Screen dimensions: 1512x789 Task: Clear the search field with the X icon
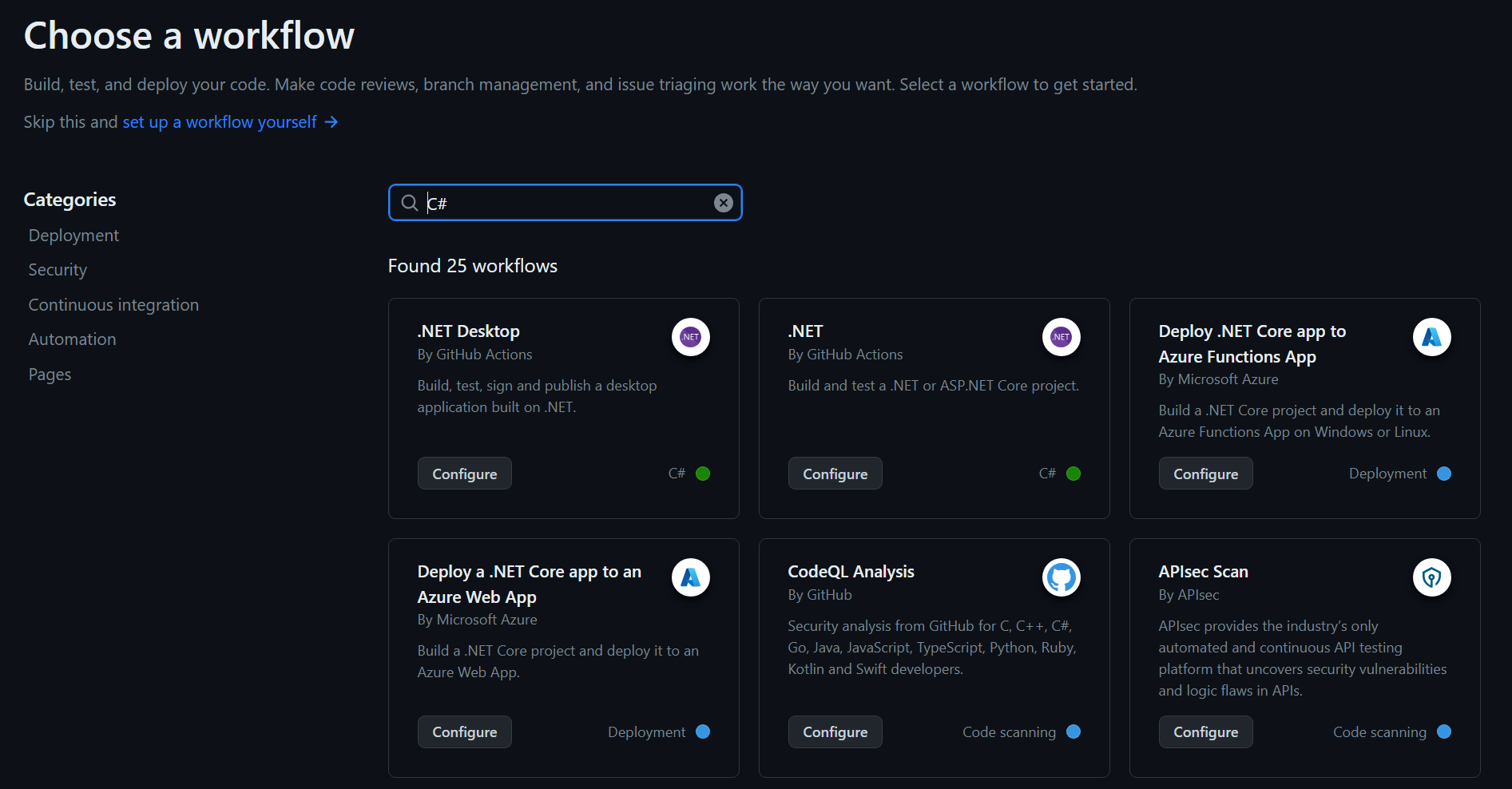click(x=724, y=203)
